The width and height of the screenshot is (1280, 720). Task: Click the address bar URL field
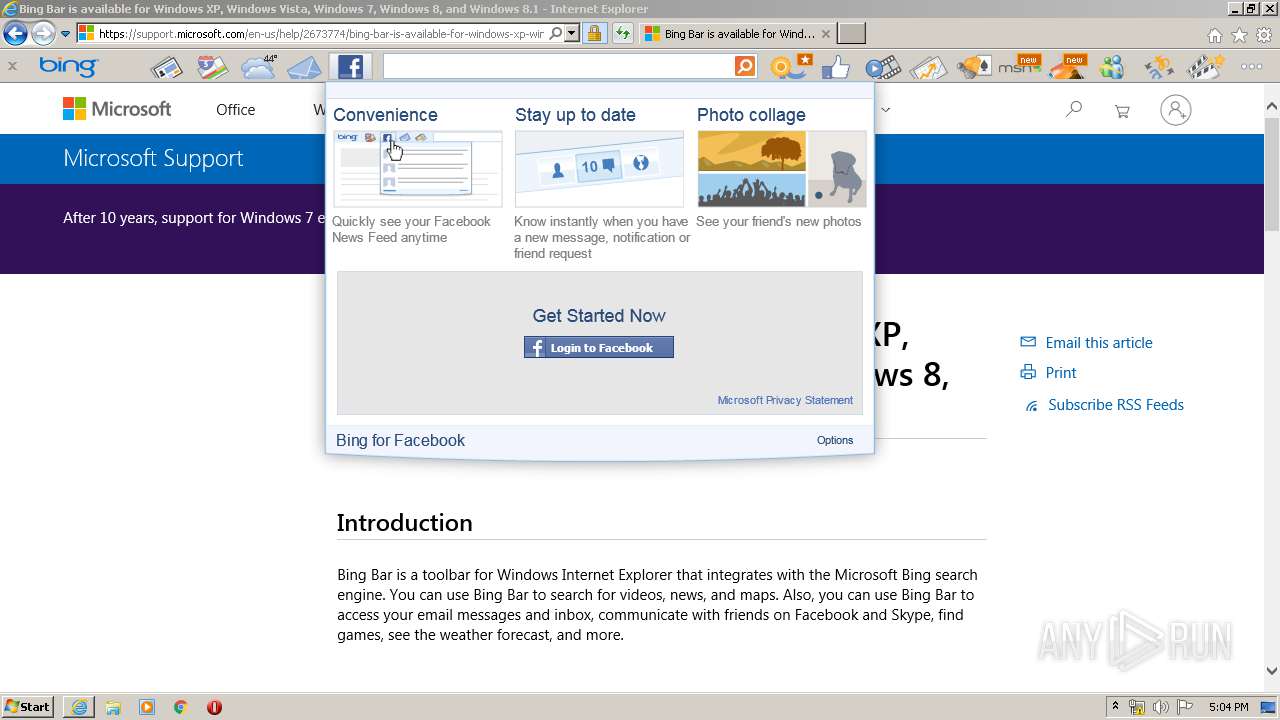tap(320, 34)
